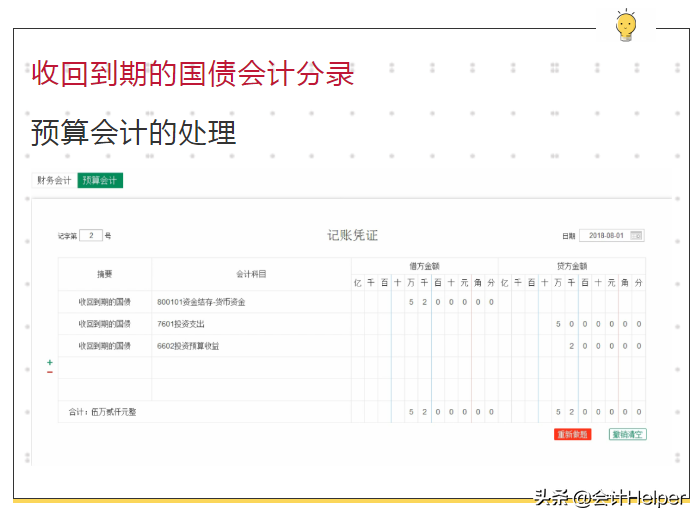Click the red 重新做题 button
The image size is (700, 521).
[x=572, y=434]
